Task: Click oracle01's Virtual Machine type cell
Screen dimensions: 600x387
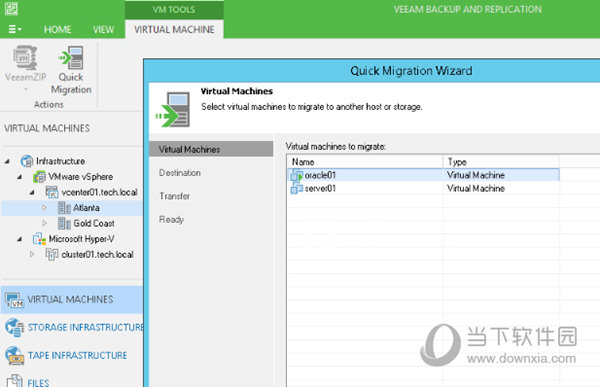Action: click(476, 175)
